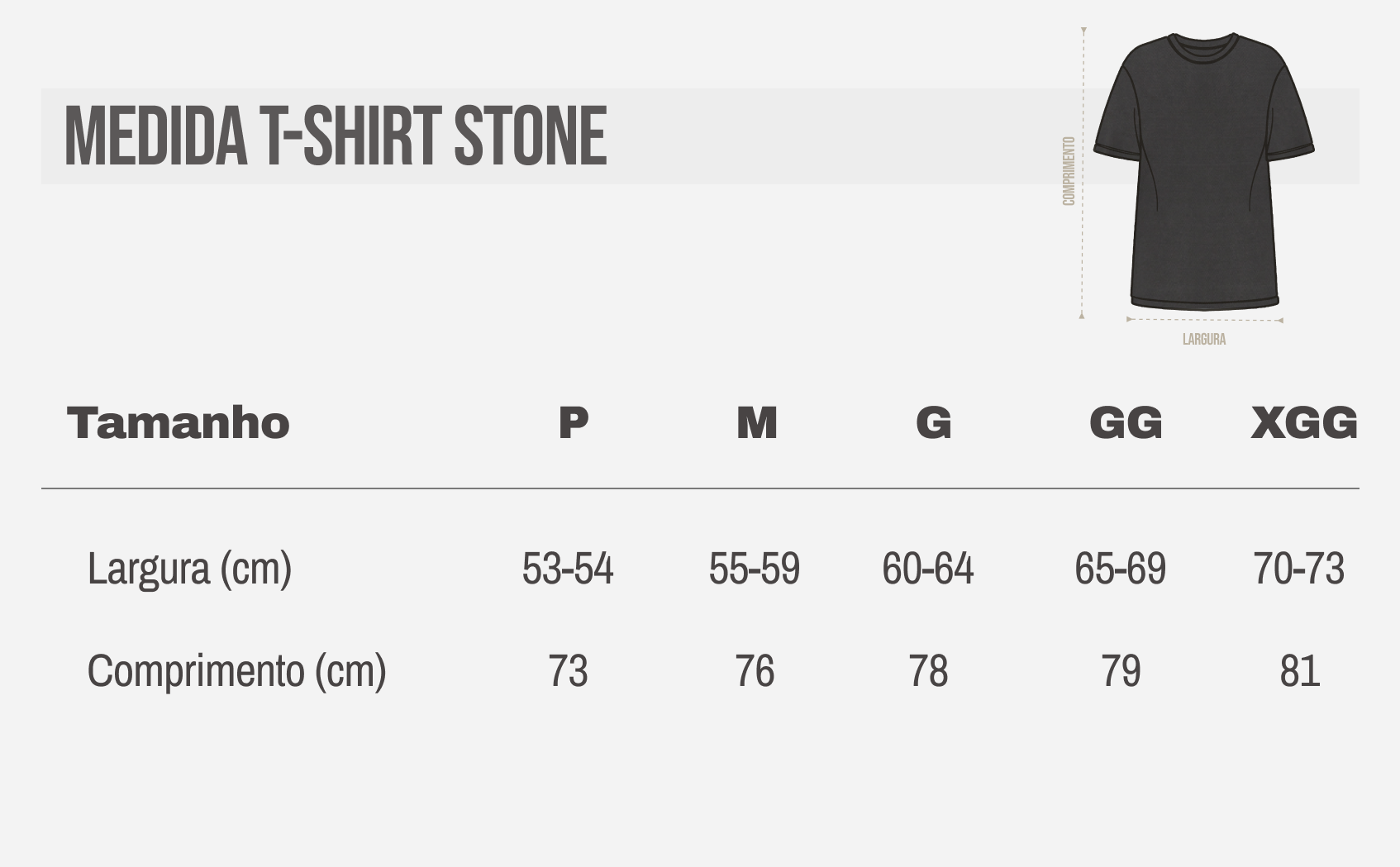
Task: Click the 65-69 width value for GG
Action: pos(1120,569)
